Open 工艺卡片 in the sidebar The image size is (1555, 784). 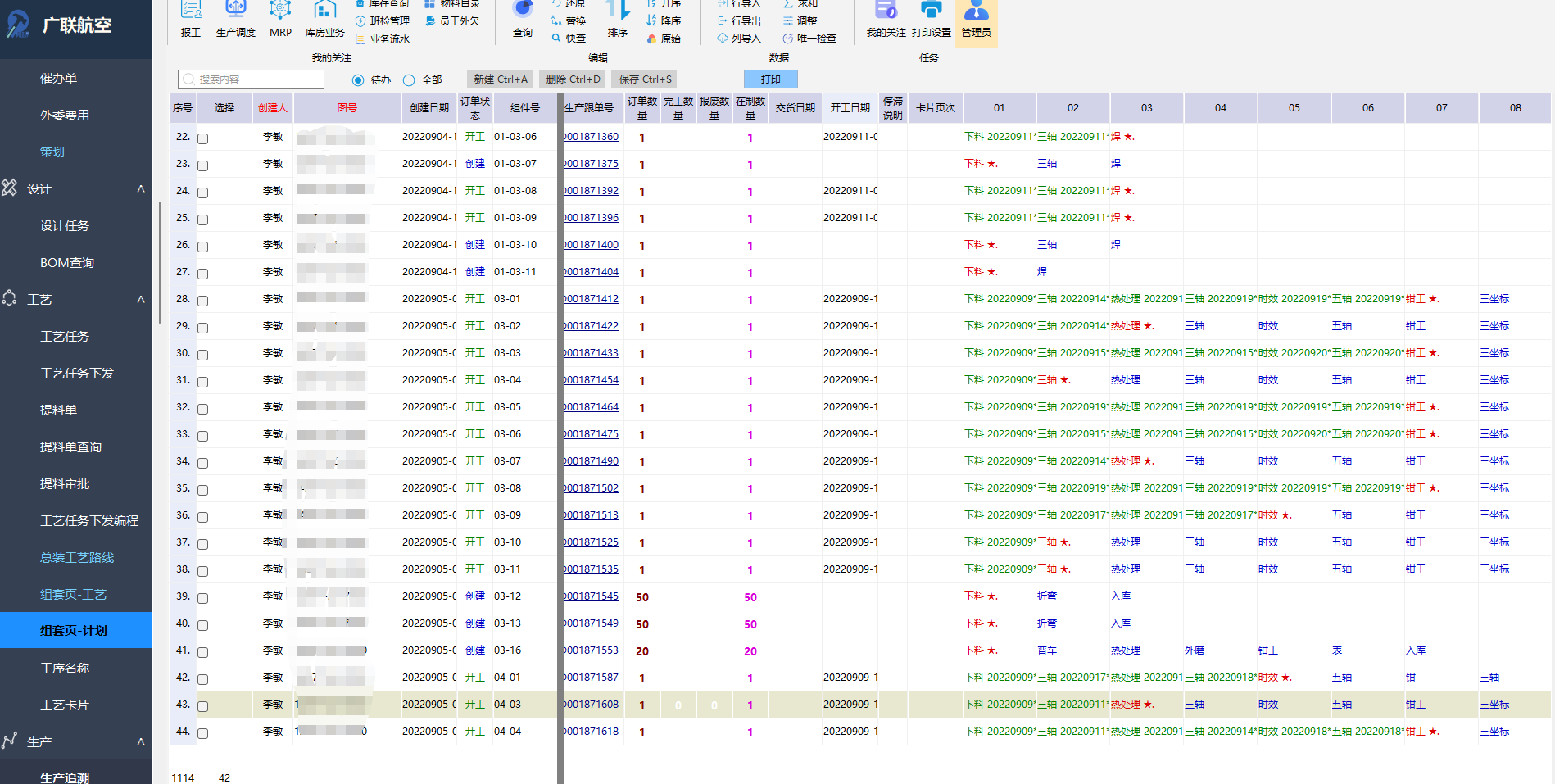65,705
